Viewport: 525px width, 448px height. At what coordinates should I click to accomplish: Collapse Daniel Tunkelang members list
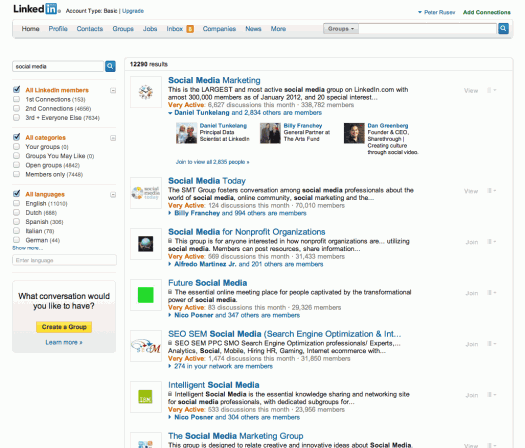coord(170,113)
